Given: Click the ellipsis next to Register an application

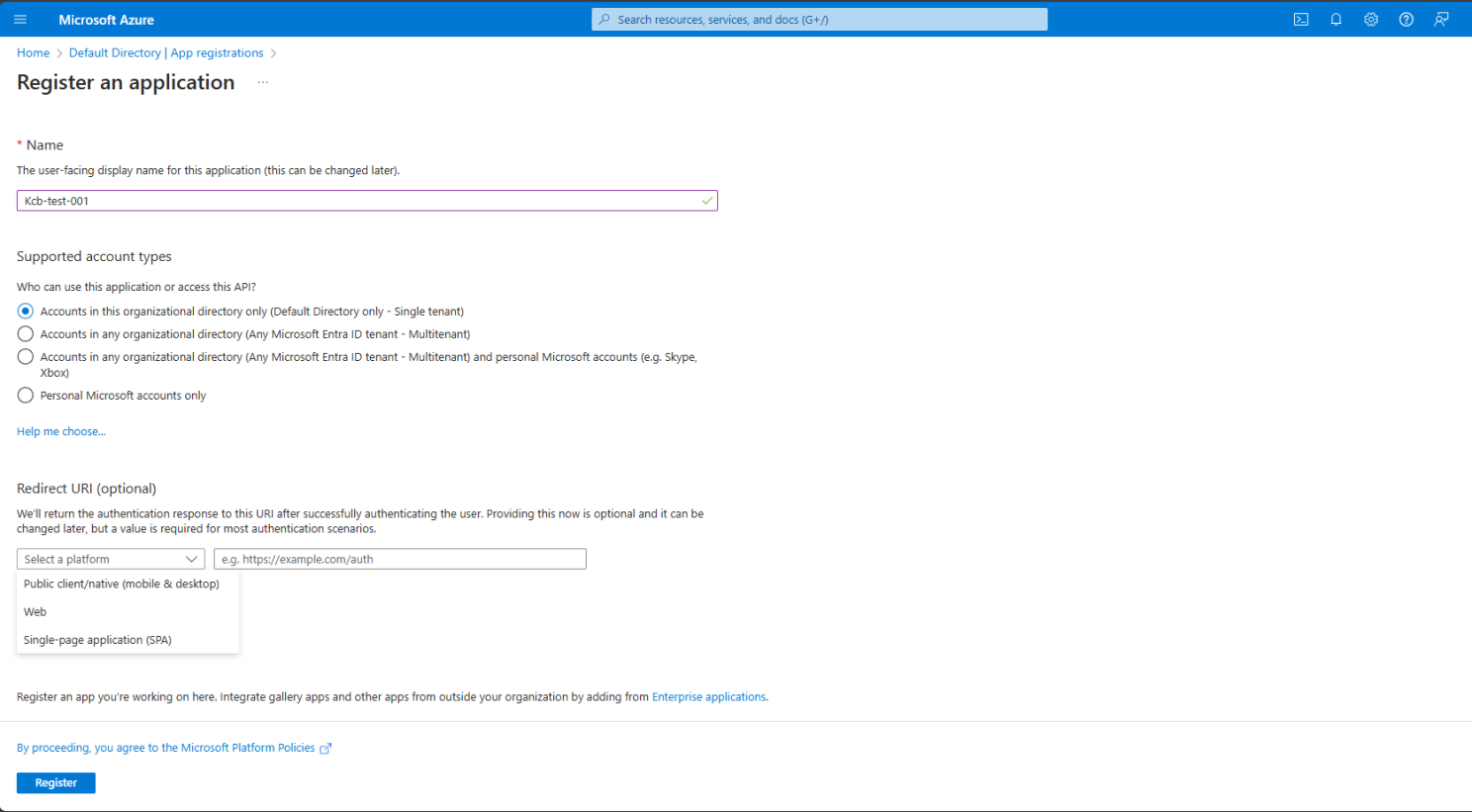Looking at the screenshot, I should click(263, 82).
